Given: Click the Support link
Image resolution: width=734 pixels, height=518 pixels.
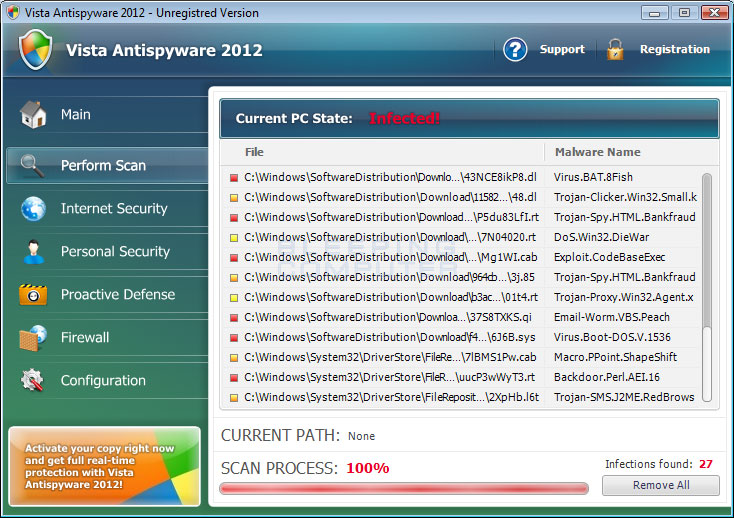Looking at the screenshot, I should click(x=562, y=49).
